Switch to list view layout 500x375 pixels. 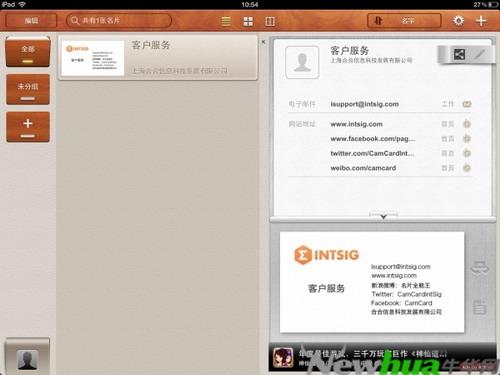(226, 21)
